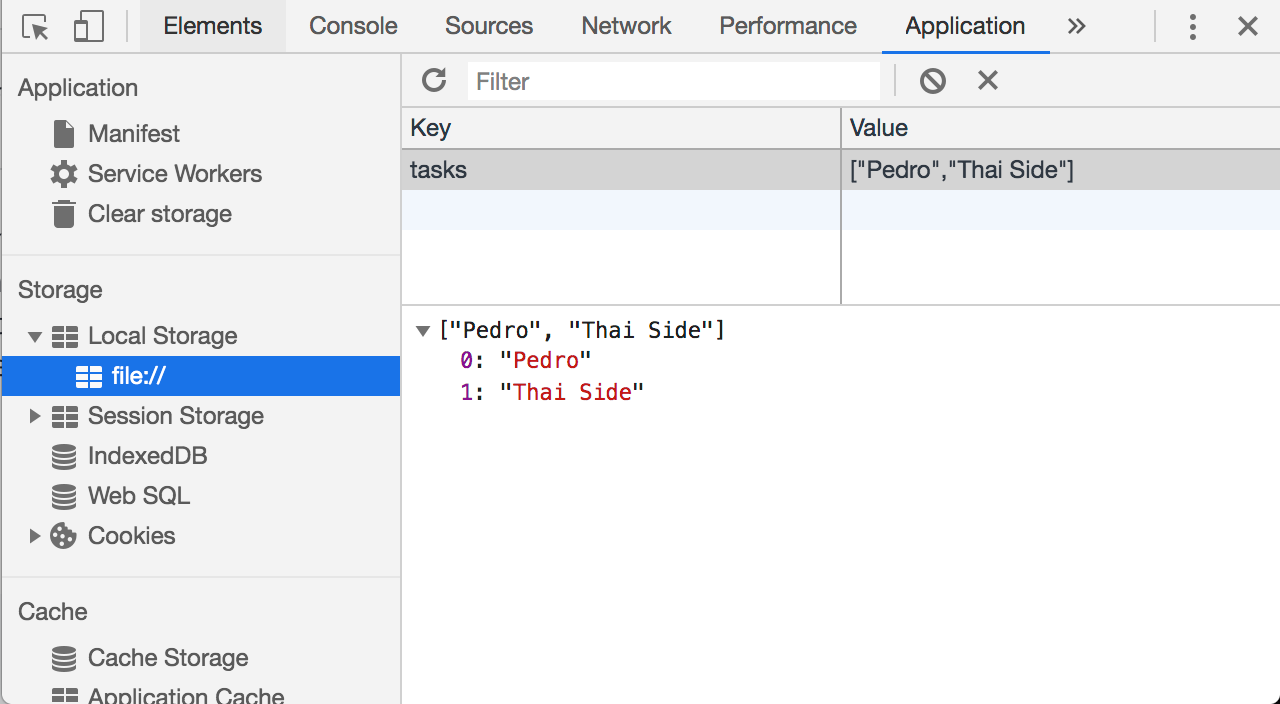Image resolution: width=1280 pixels, height=704 pixels.
Task: Select the tasks key cell
Action: [621, 170]
